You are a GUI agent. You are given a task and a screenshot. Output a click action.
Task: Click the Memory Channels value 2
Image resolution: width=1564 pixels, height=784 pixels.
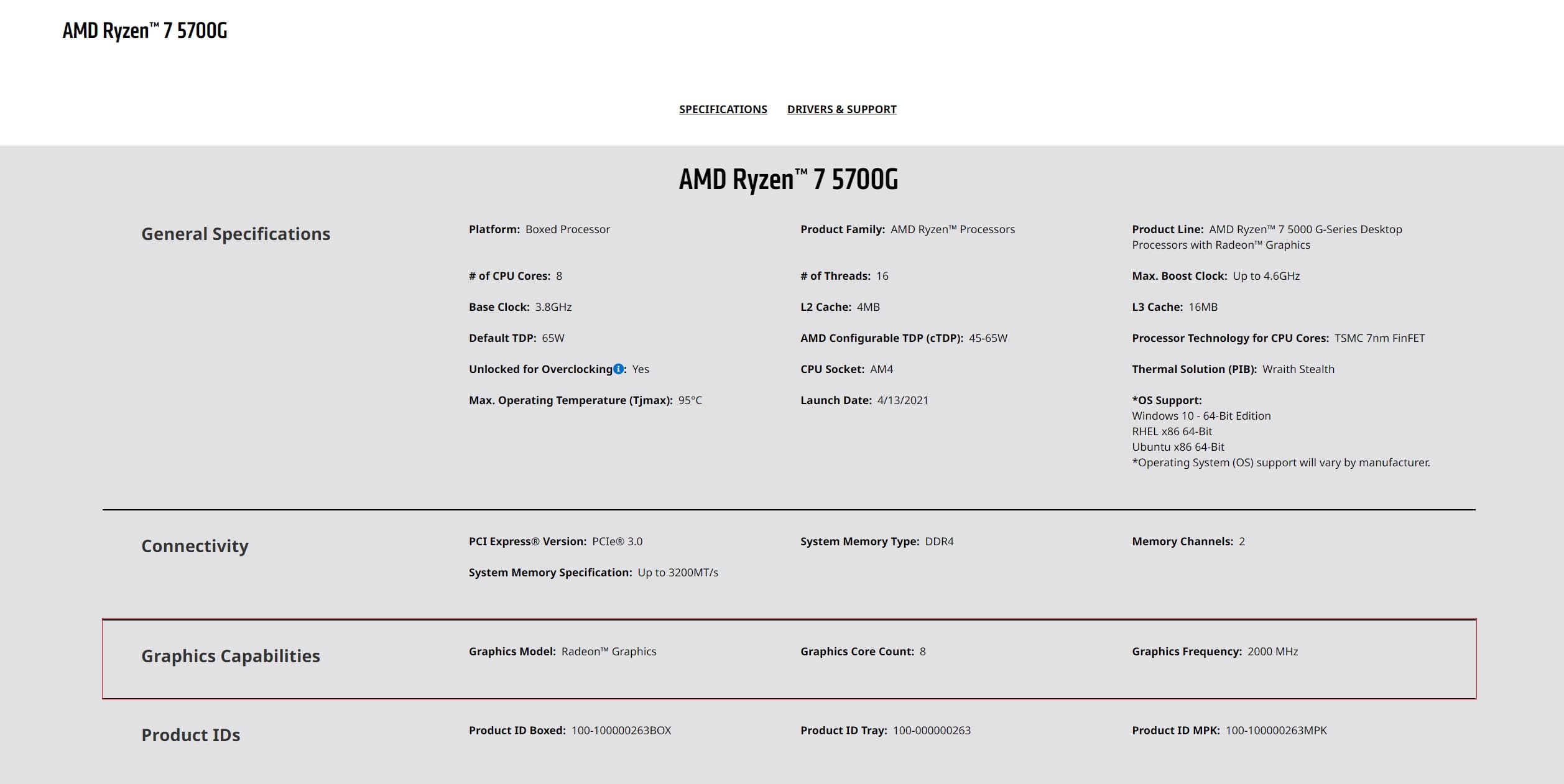[x=1242, y=542]
